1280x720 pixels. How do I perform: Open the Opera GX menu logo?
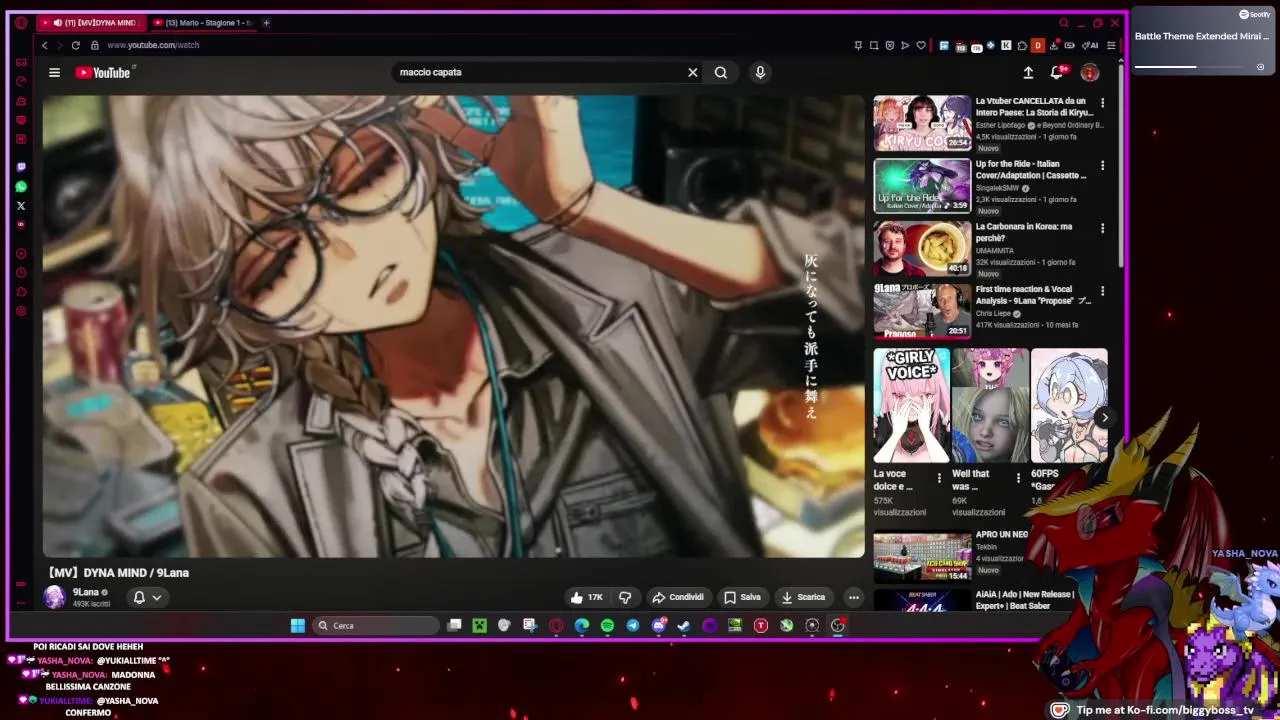[x=21, y=22]
